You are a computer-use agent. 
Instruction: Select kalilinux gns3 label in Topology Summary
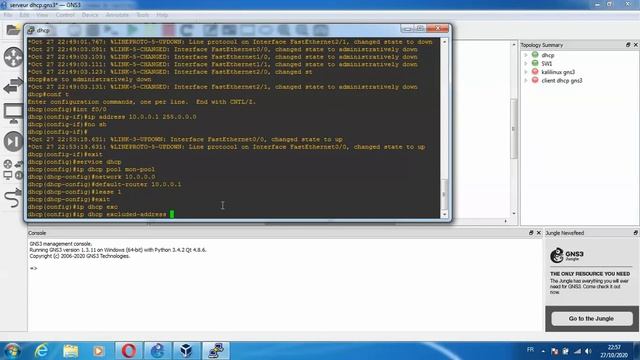click(x=558, y=72)
